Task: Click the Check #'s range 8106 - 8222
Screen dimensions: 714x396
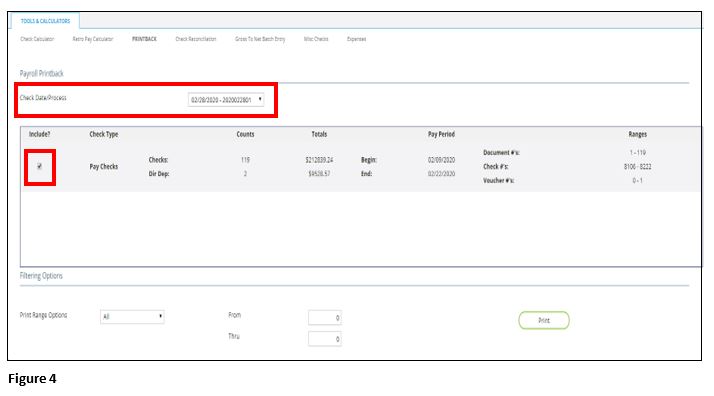Action: 638,167
